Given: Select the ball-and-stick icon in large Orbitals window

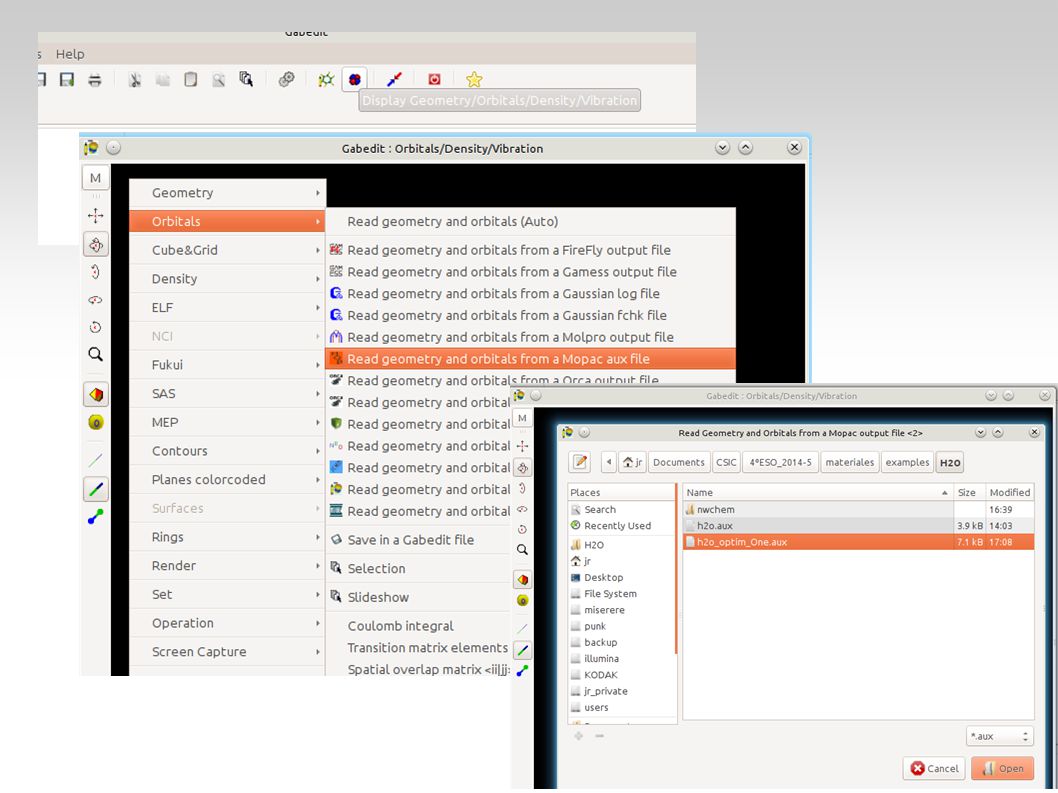Looking at the screenshot, I should (x=95, y=517).
